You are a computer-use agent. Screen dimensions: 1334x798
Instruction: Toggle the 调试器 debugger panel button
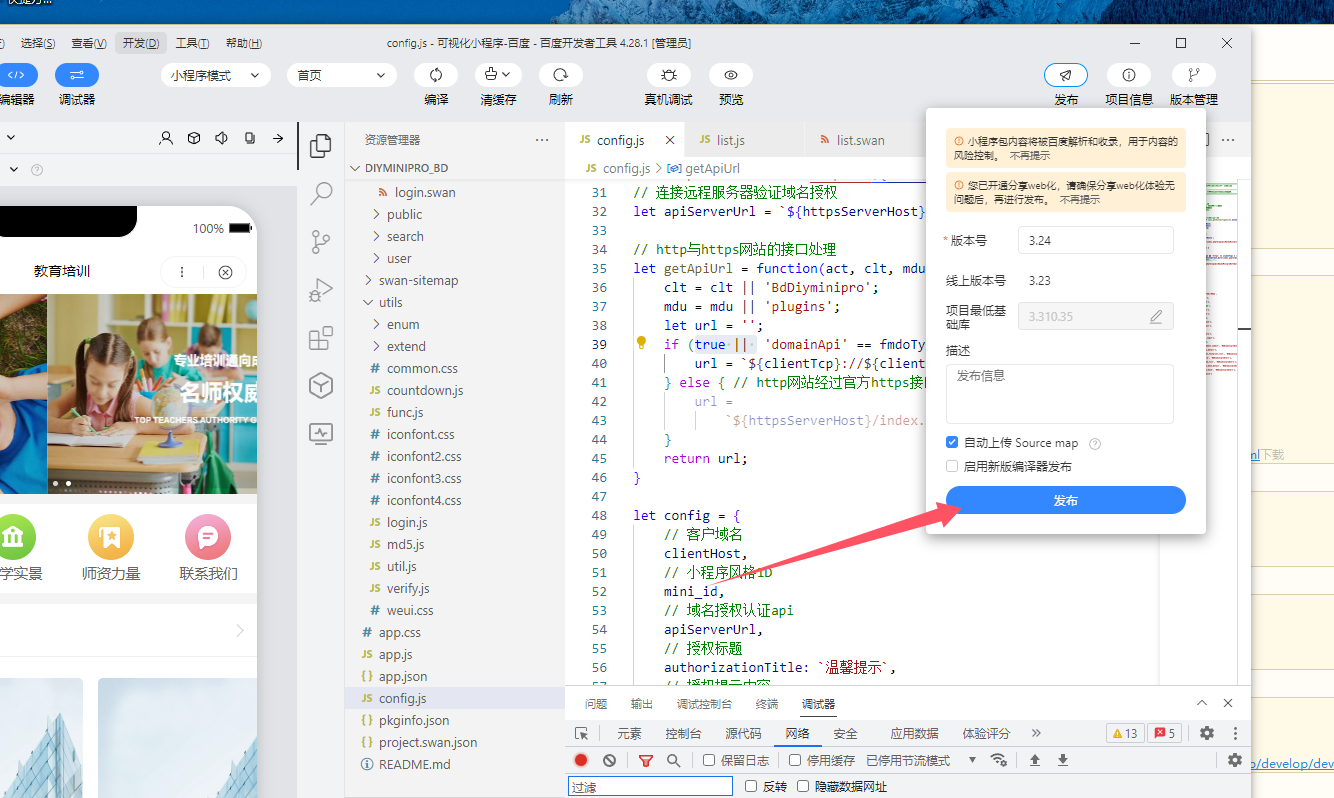coord(77,75)
